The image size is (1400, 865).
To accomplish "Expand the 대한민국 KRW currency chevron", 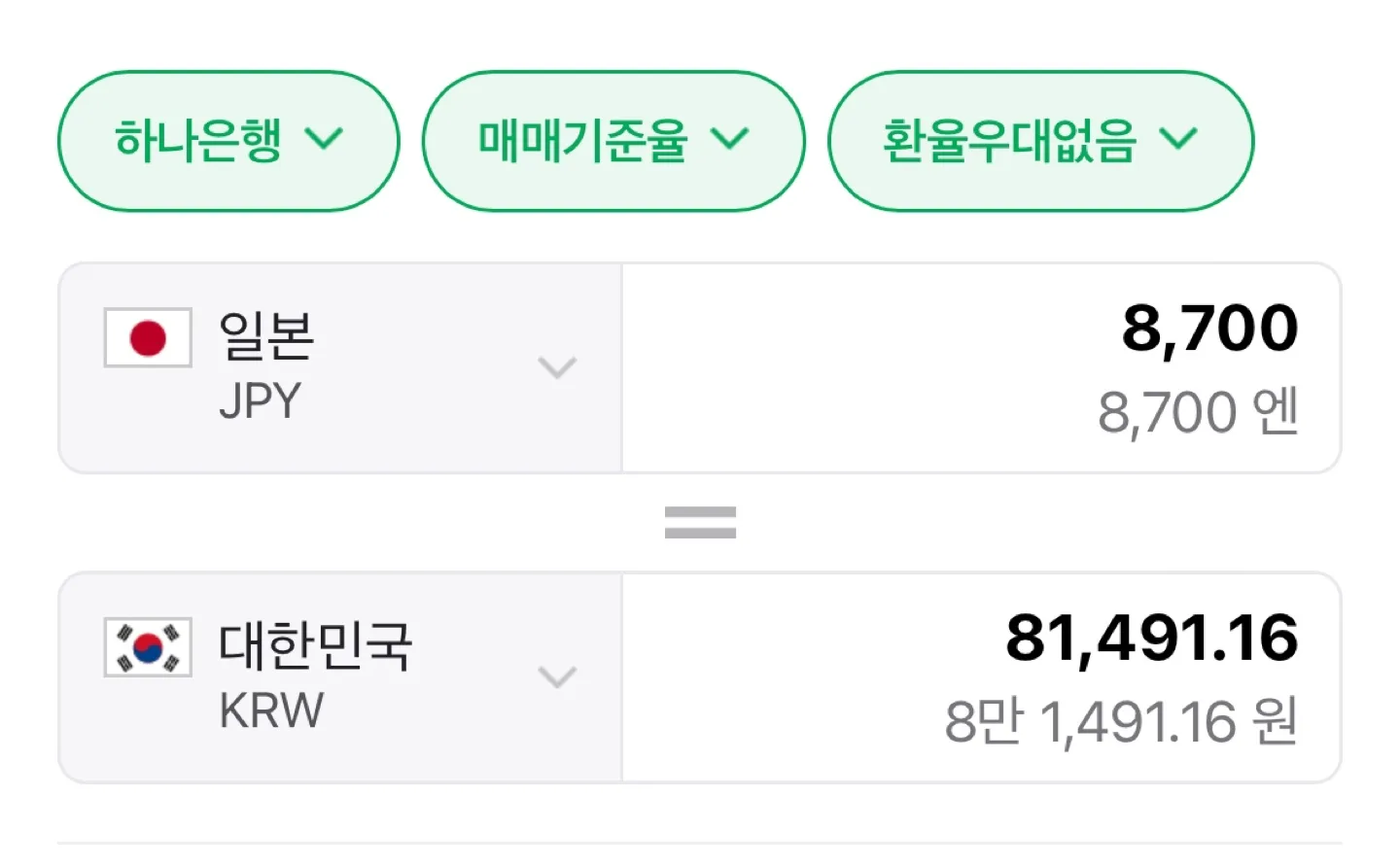I will (557, 676).
